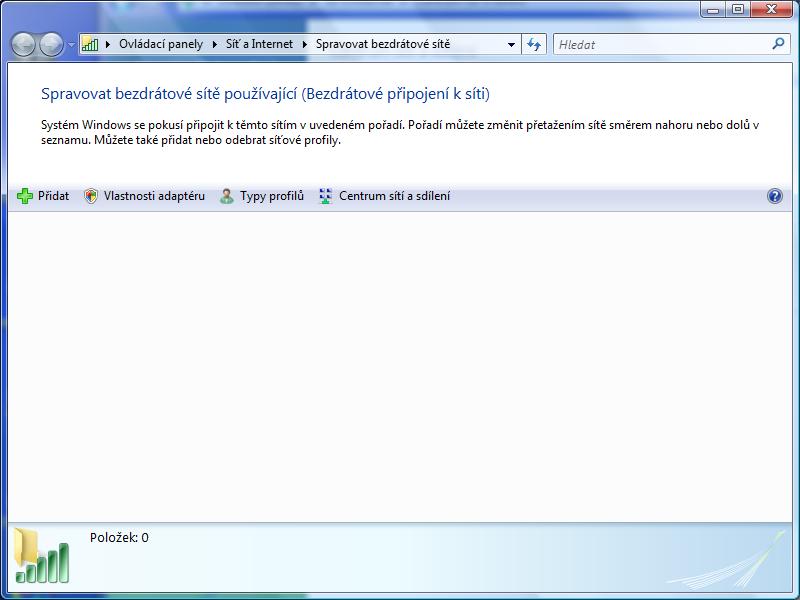This screenshot has height=600, width=800.
Task: Open Typy profilů
Action: point(261,196)
